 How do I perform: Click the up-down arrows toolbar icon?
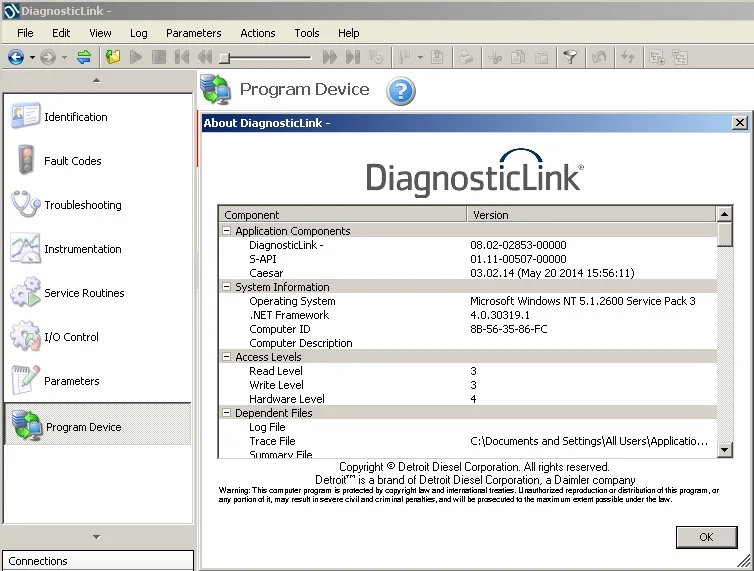[x=628, y=58]
